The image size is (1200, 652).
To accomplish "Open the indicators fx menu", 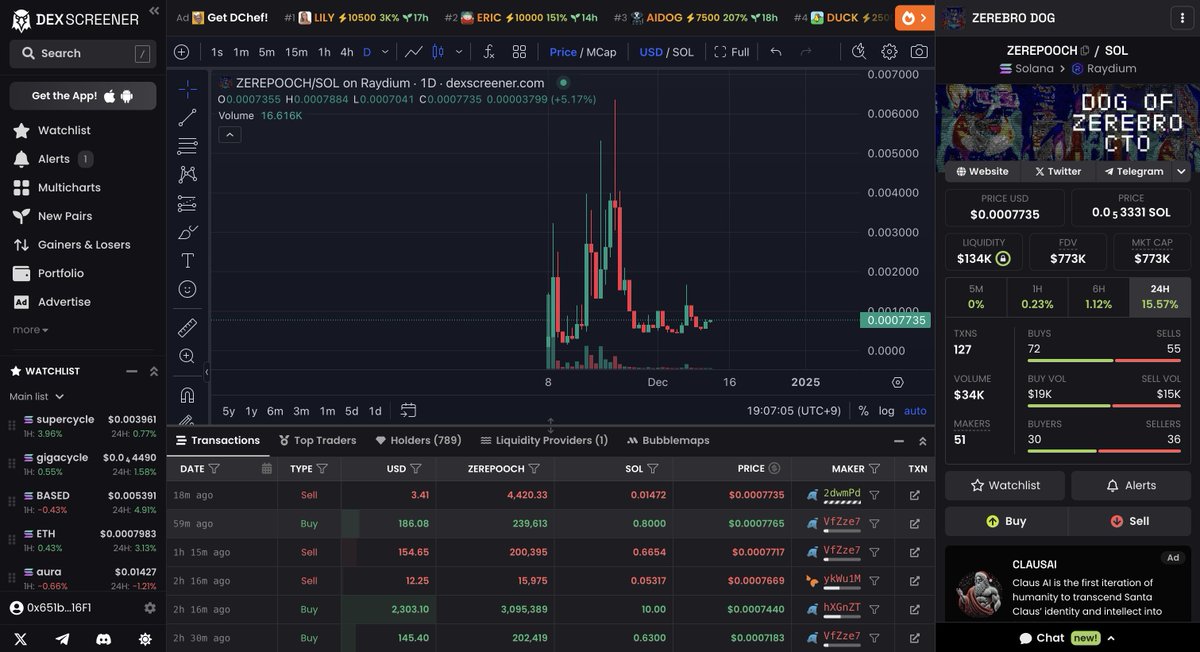I will pyautogui.click(x=489, y=52).
